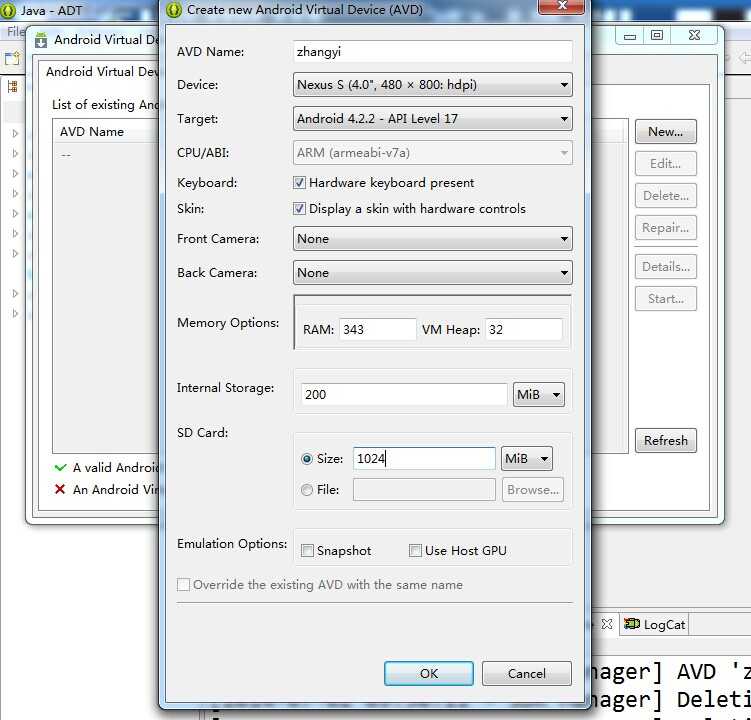Open the Device dropdown showing Nexus S
The width and height of the screenshot is (751, 720).
(x=432, y=85)
